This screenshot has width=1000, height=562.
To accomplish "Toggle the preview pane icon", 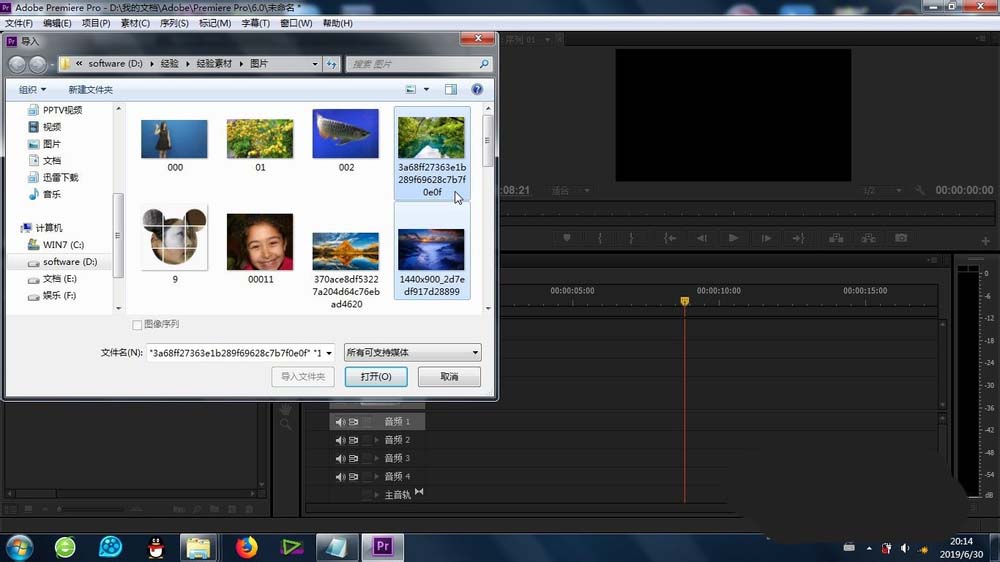I will (451, 89).
